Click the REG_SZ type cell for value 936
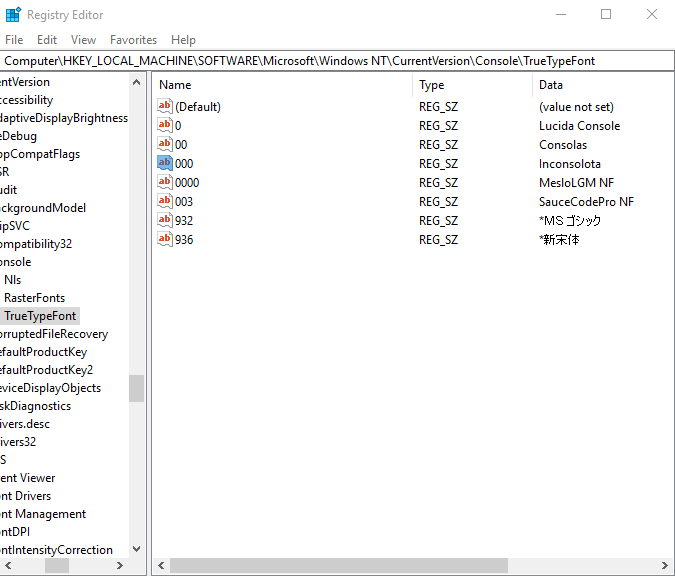 pos(438,239)
